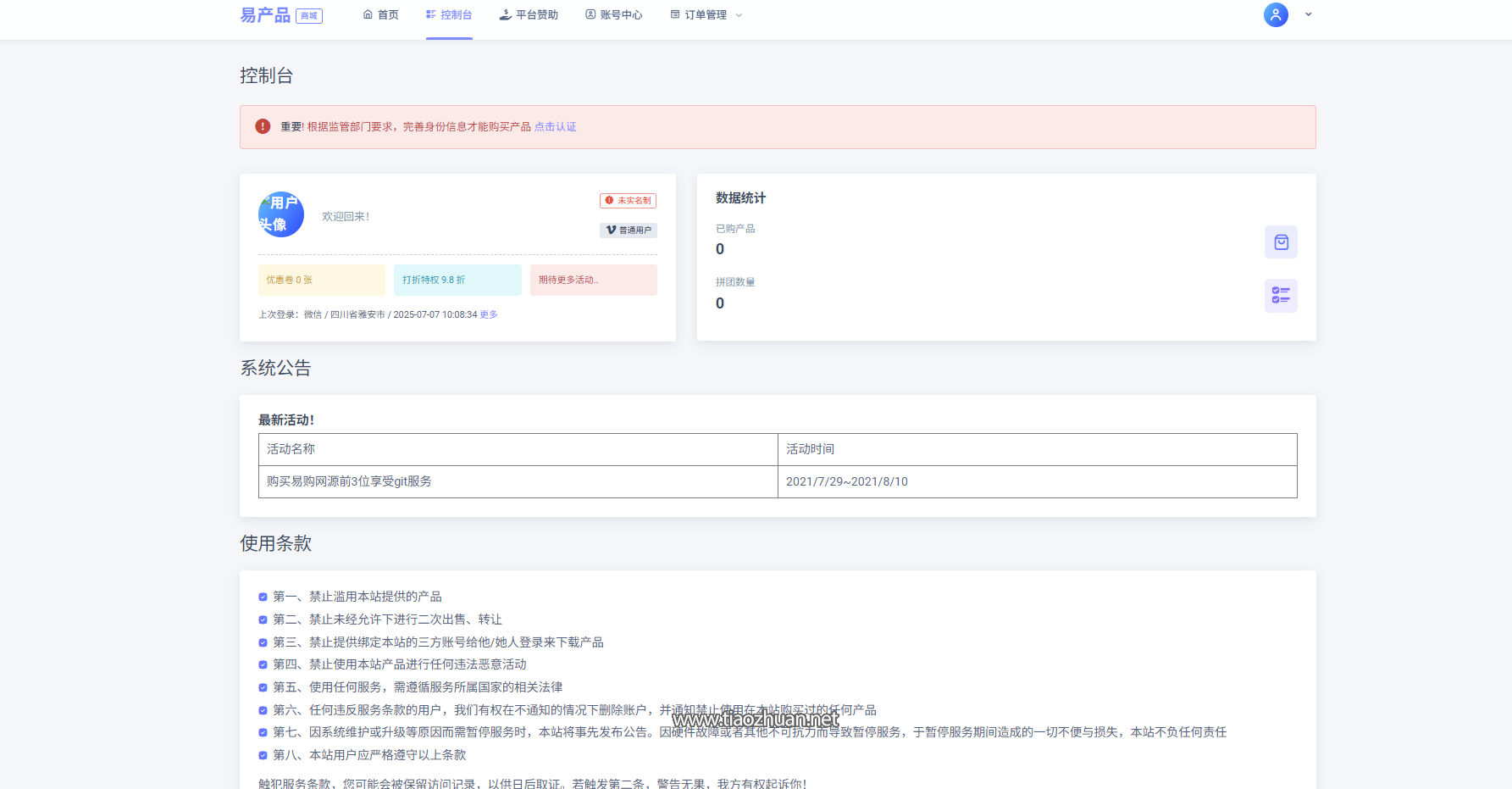Click the 用户头像 profile picture
The height and width of the screenshot is (789, 1512).
tap(281, 214)
